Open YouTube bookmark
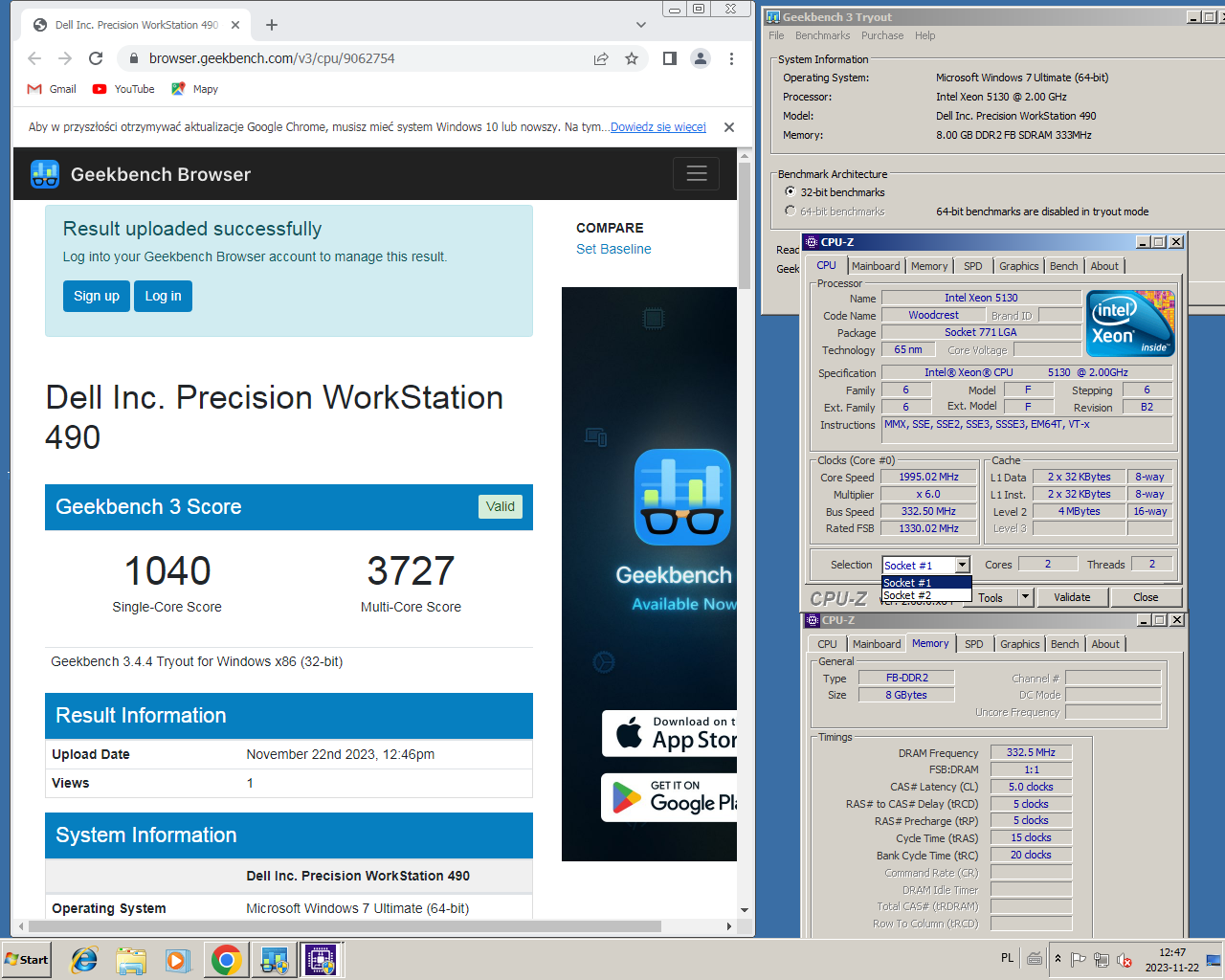This screenshot has width=1225, height=980. (x=123, y=89)
